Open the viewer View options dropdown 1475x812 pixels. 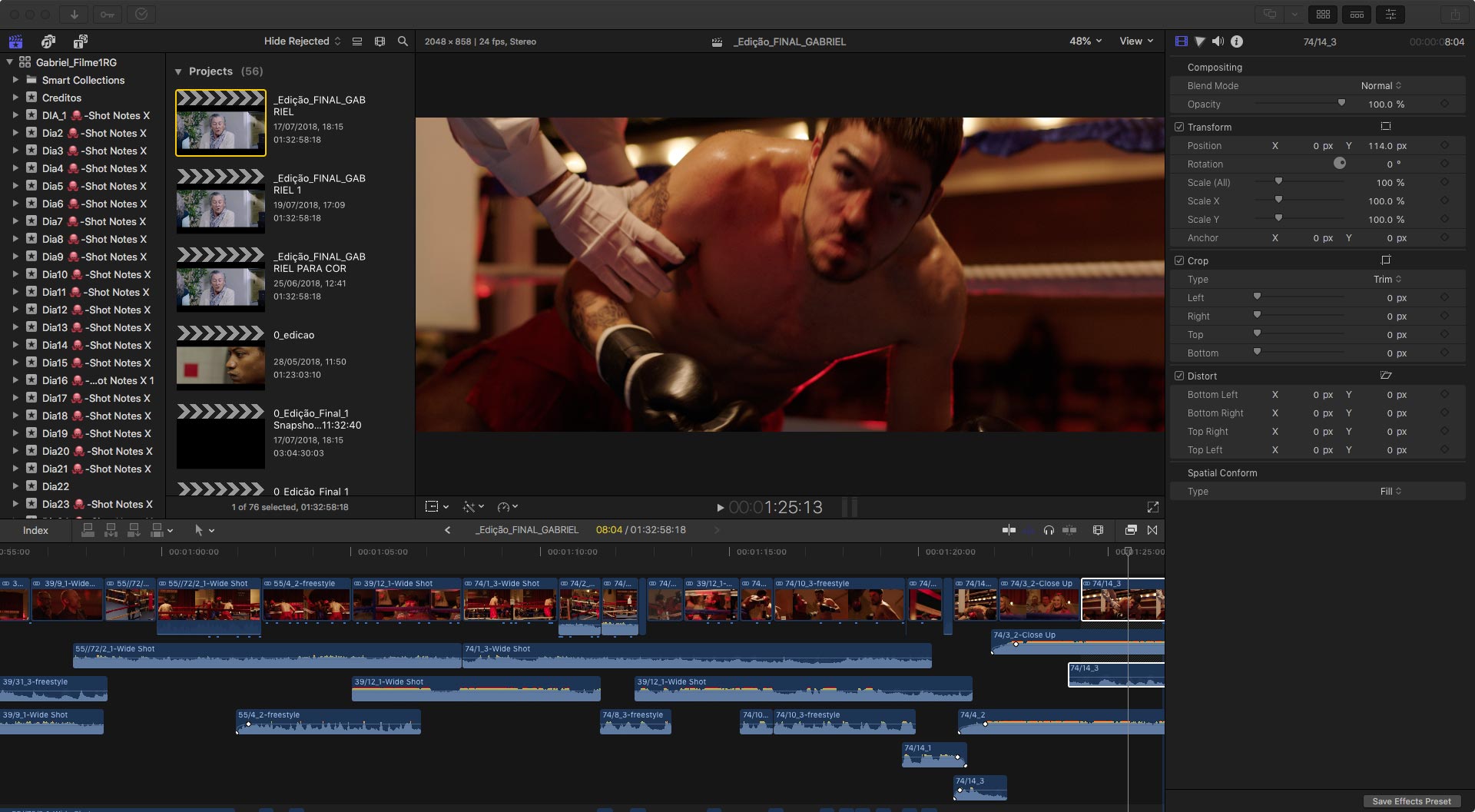[x=1136, y=41]
